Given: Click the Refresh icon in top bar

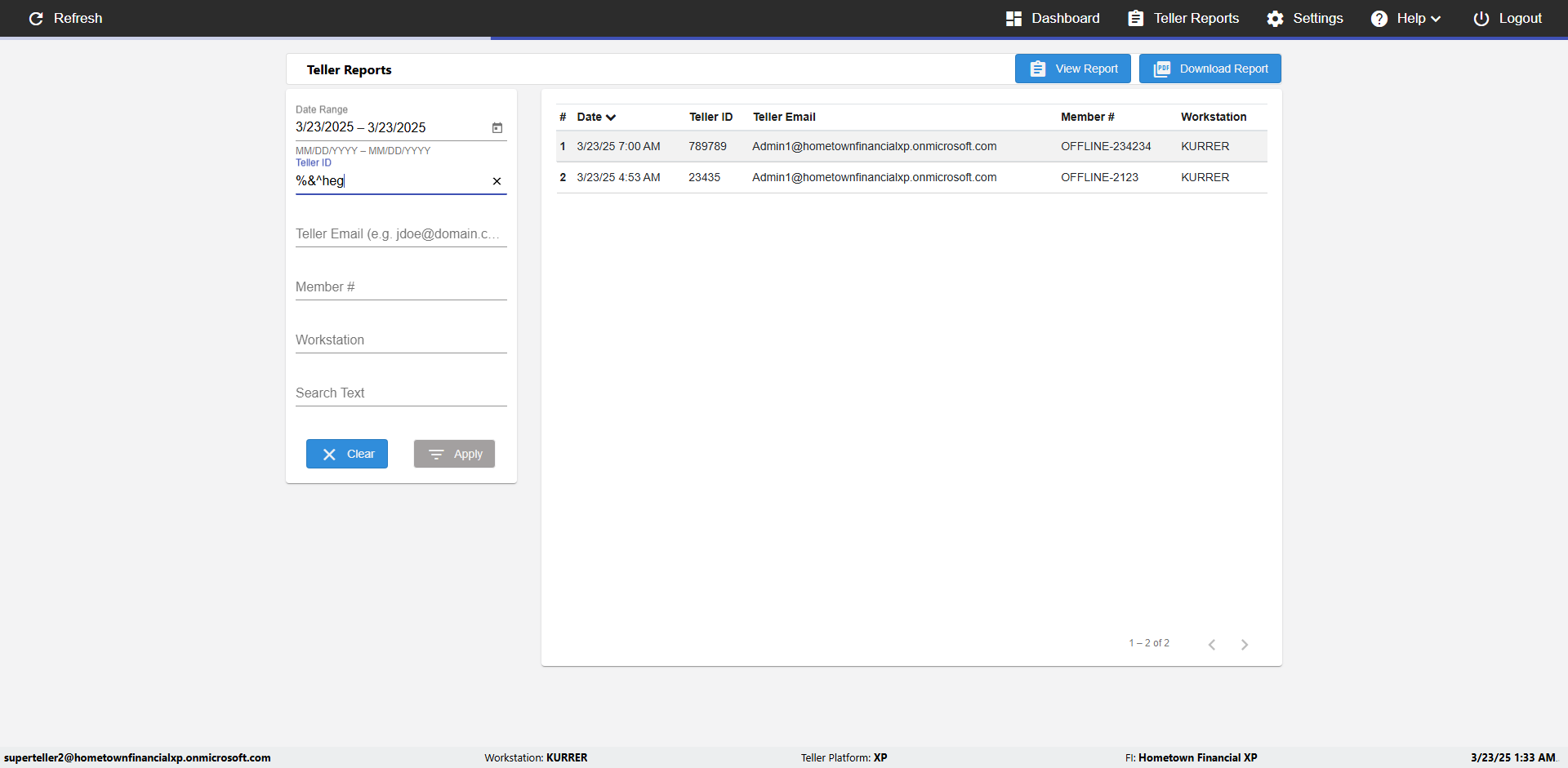Looking at the screenshot, I should click(x=36, y=18).
